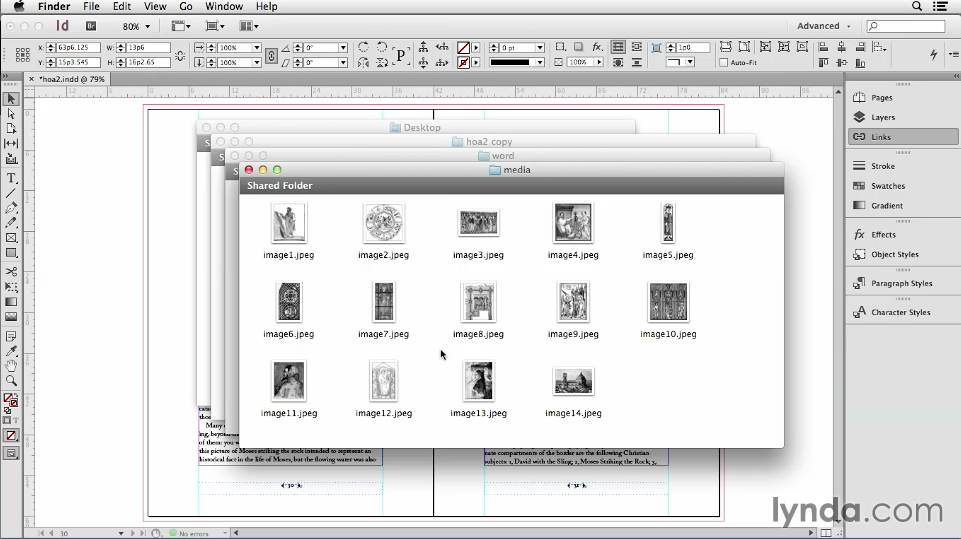Select the Rectangle Frame tool
The width and height of the screenshot is (961, 539).
click(x=11, y=238)
